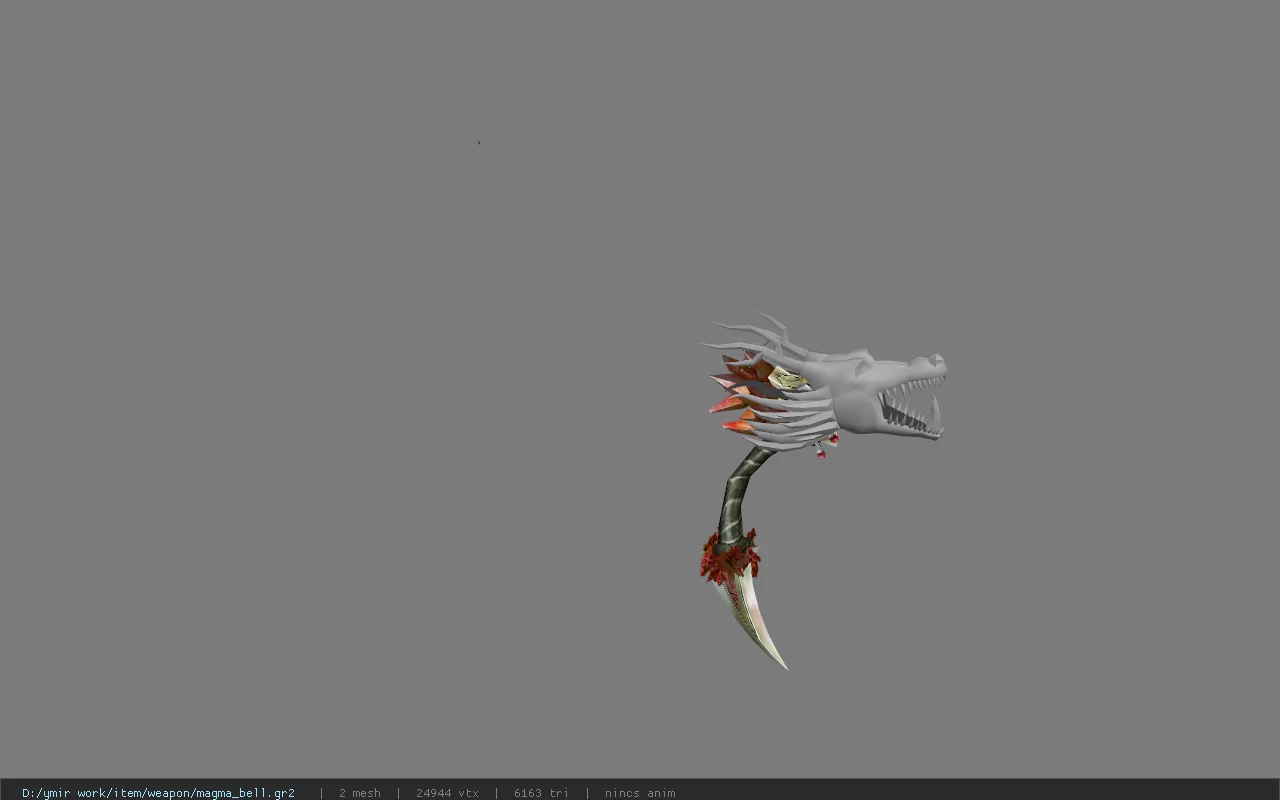
Task: Select the dragon head mesh in viewport
Action: pos(850,390)
